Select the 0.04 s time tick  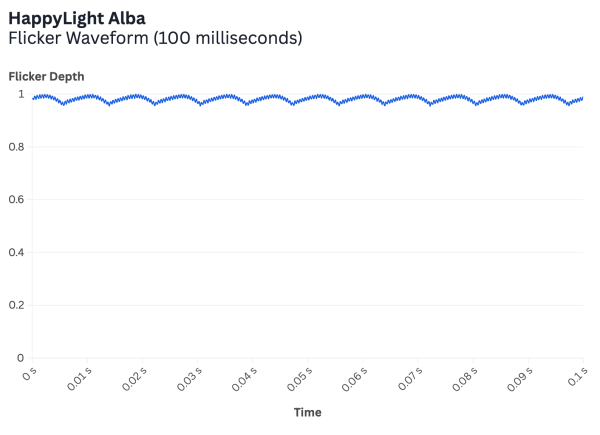[243, 380]
